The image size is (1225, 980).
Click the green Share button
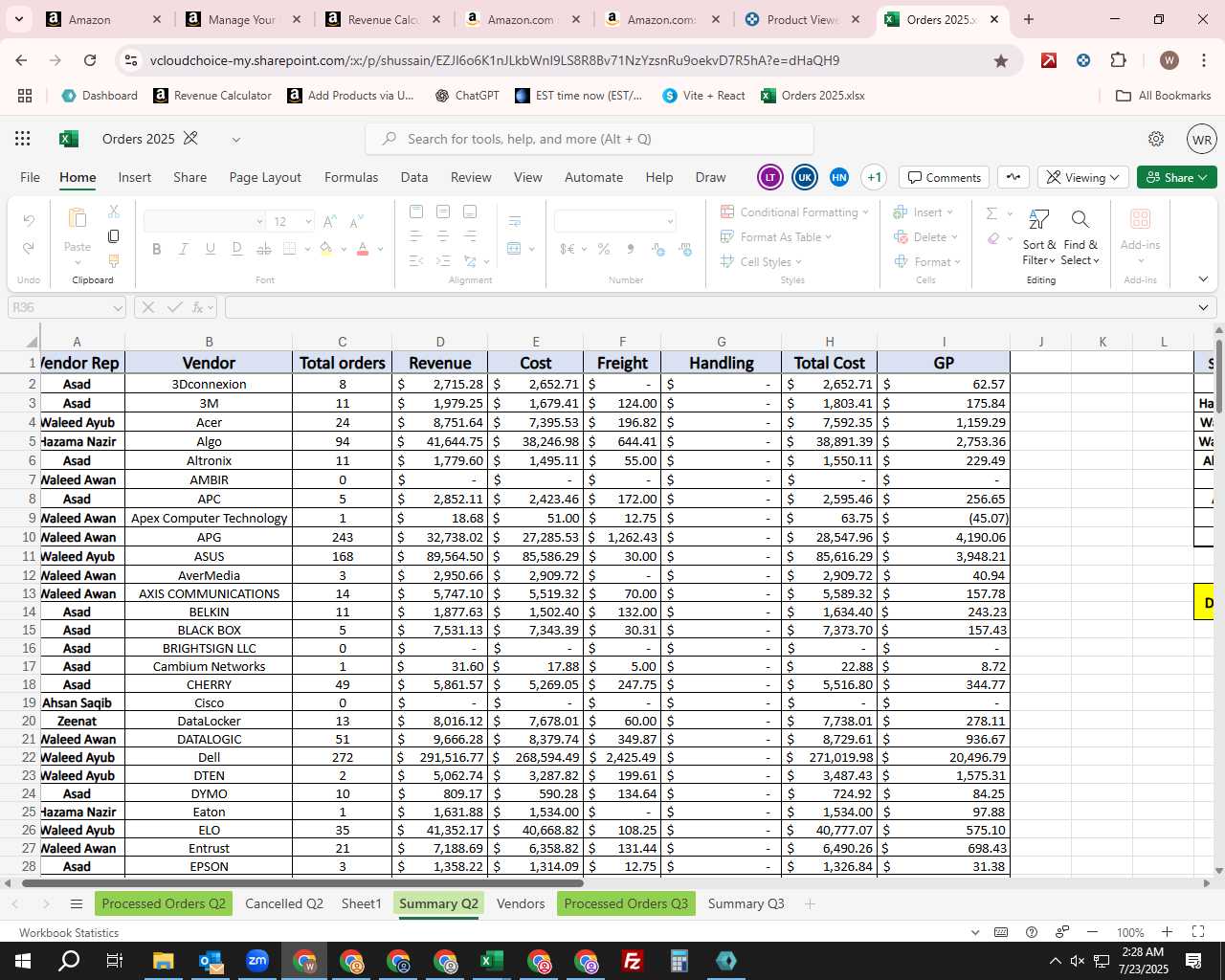(x=1177, y=177)
